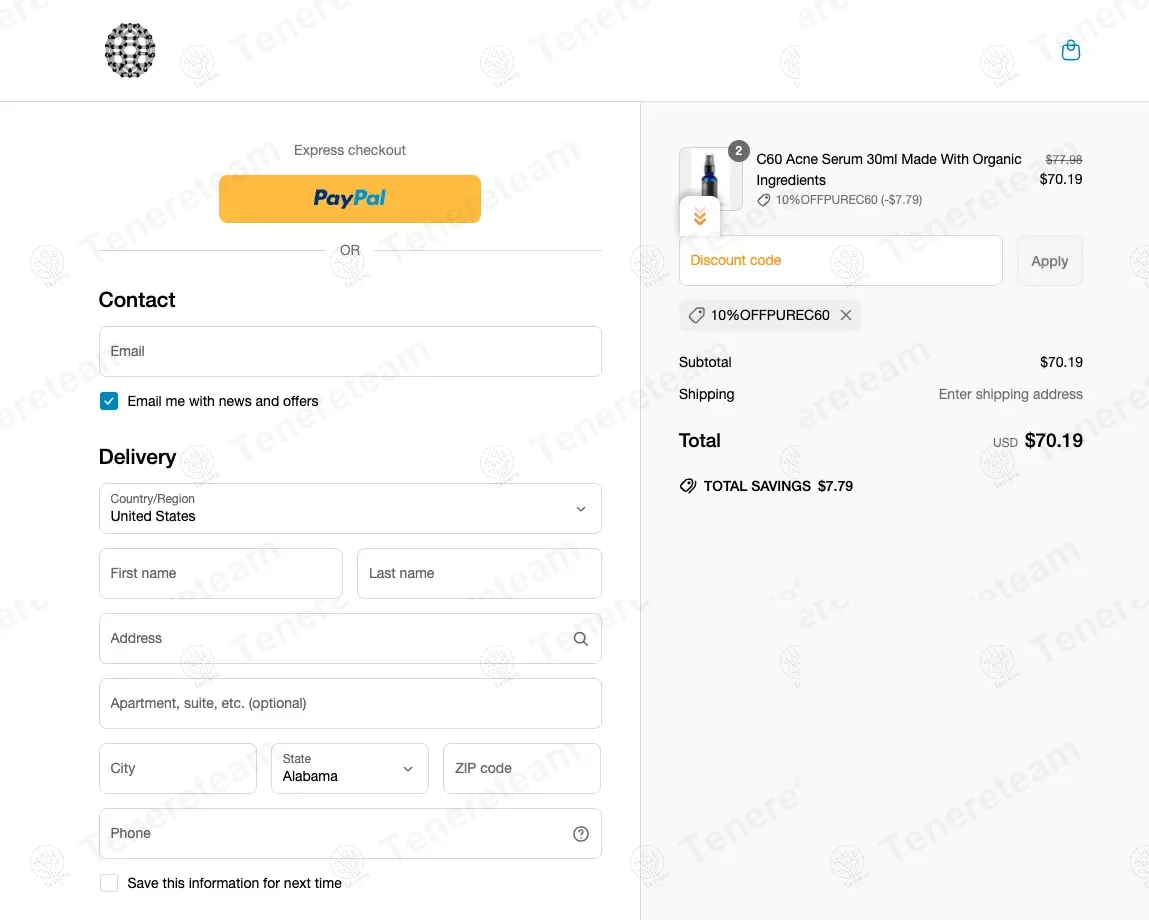Click the Apartment, suite optional field
This screenshot has height=920, width=1149.
[x=350, y=704]
